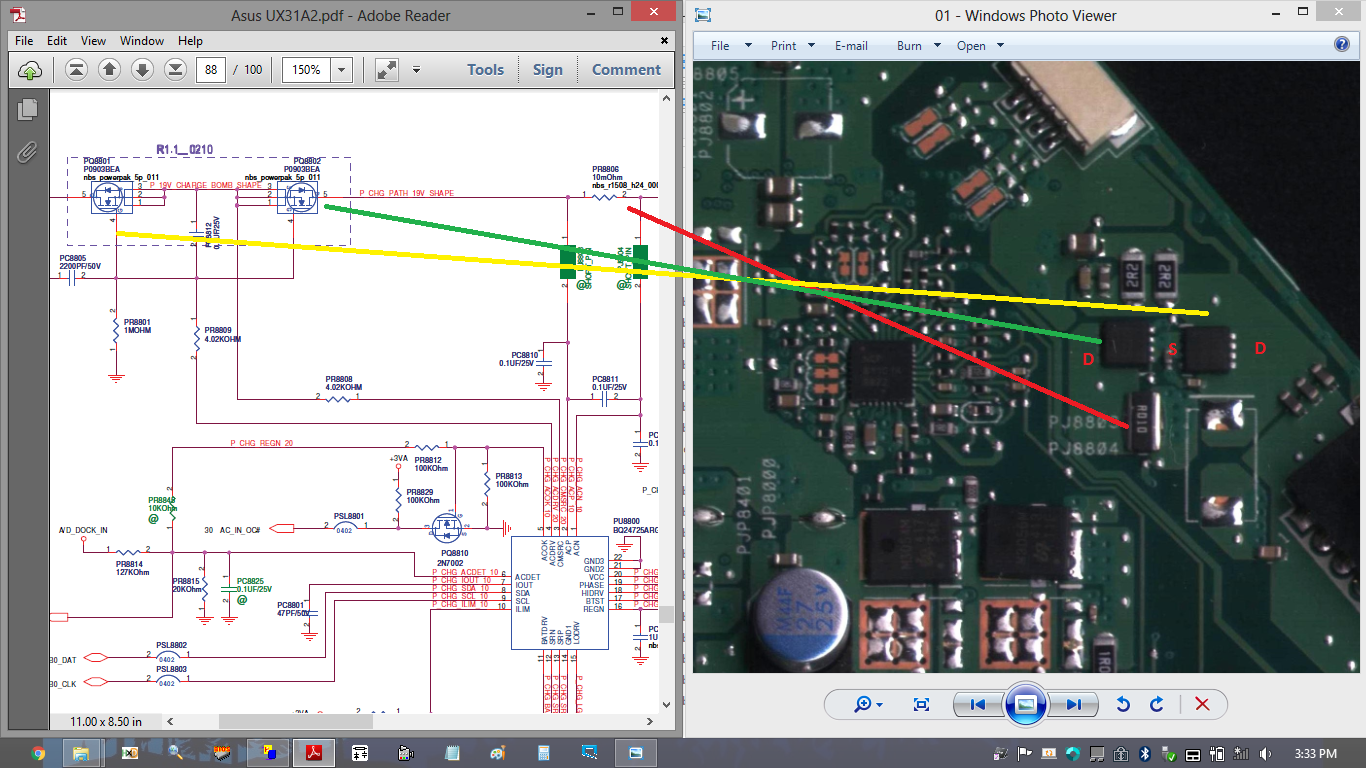Open Calculator from taskbar

point(545,753)
